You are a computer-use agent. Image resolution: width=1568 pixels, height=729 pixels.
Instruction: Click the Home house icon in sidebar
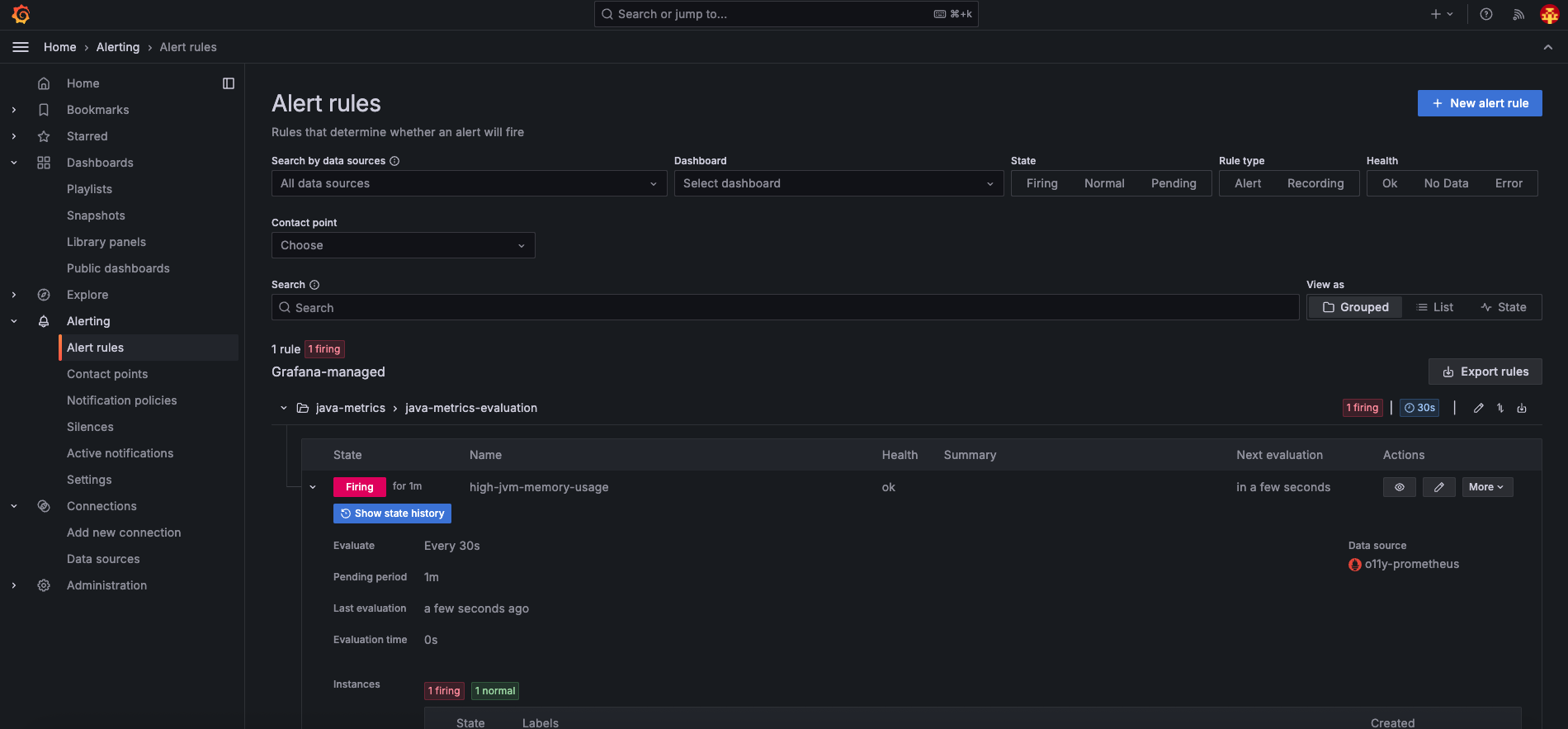click(x=44, y=83)
